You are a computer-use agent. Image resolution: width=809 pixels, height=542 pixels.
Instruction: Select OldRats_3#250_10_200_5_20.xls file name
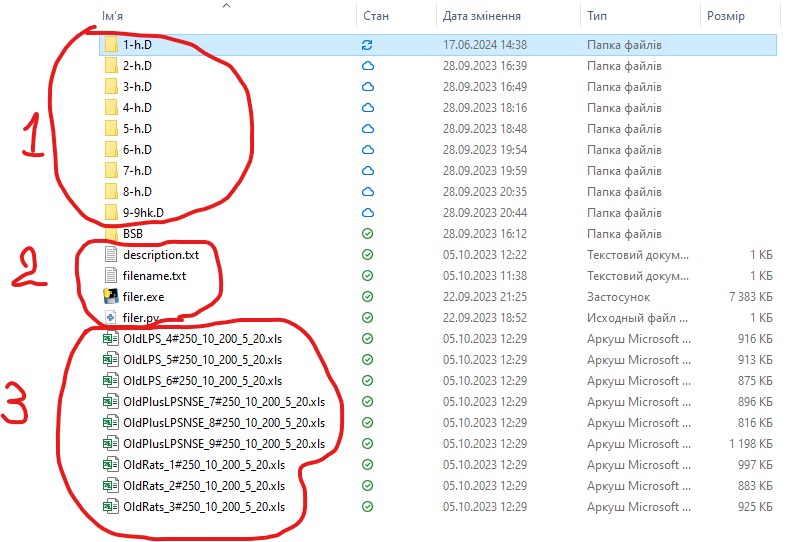point(204,507)
